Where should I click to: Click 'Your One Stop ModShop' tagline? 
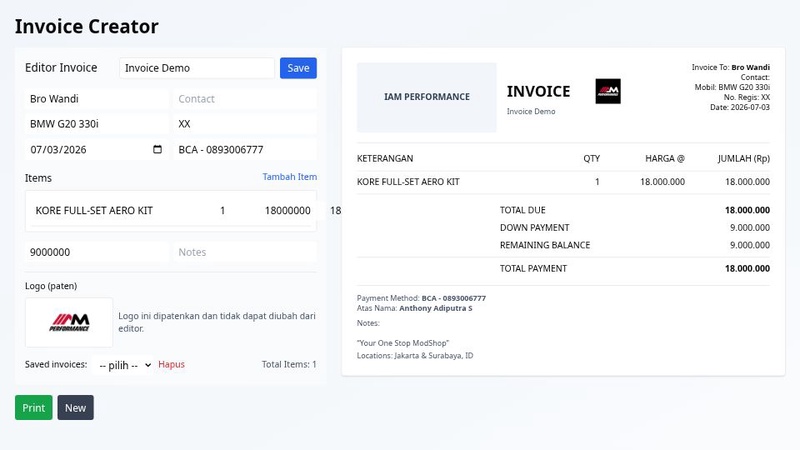pos(403,343)
